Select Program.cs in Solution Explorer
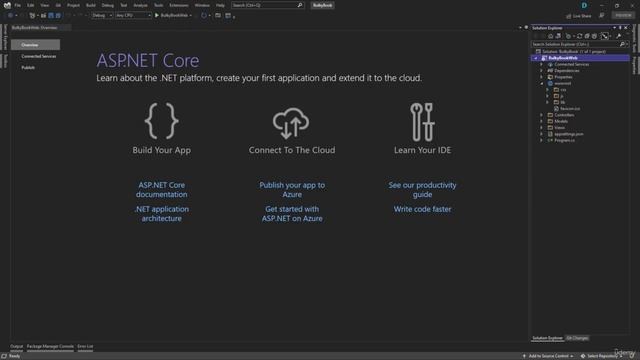The width and height of the screenshot is (640, 360). click(564, 140)
